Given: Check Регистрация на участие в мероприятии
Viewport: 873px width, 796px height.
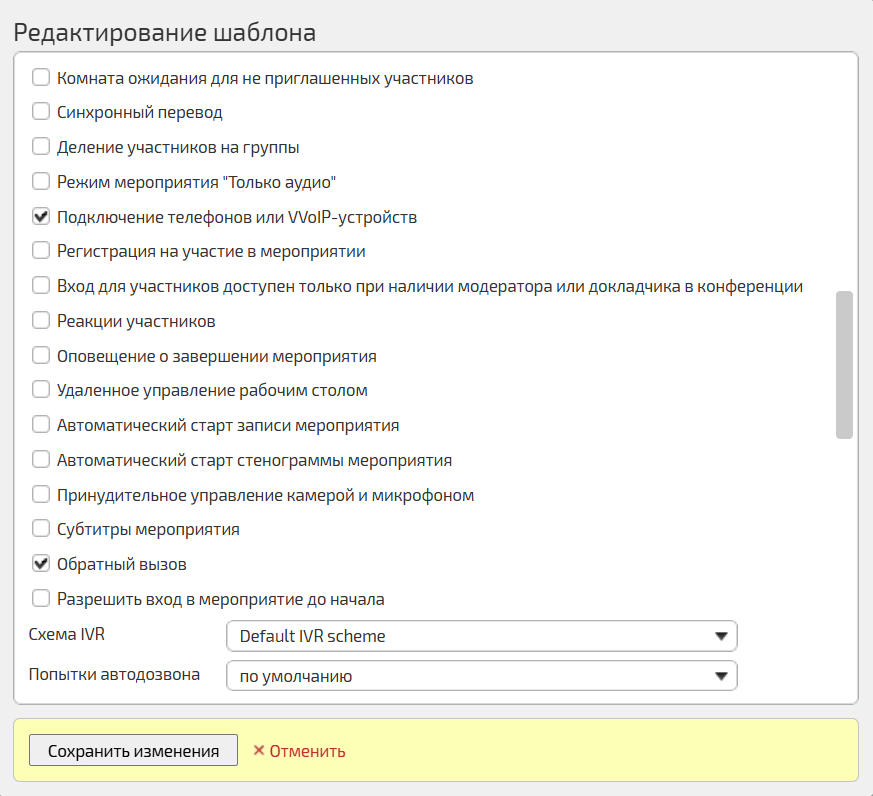Looking at the screenshot, I should tap(41, 251).
